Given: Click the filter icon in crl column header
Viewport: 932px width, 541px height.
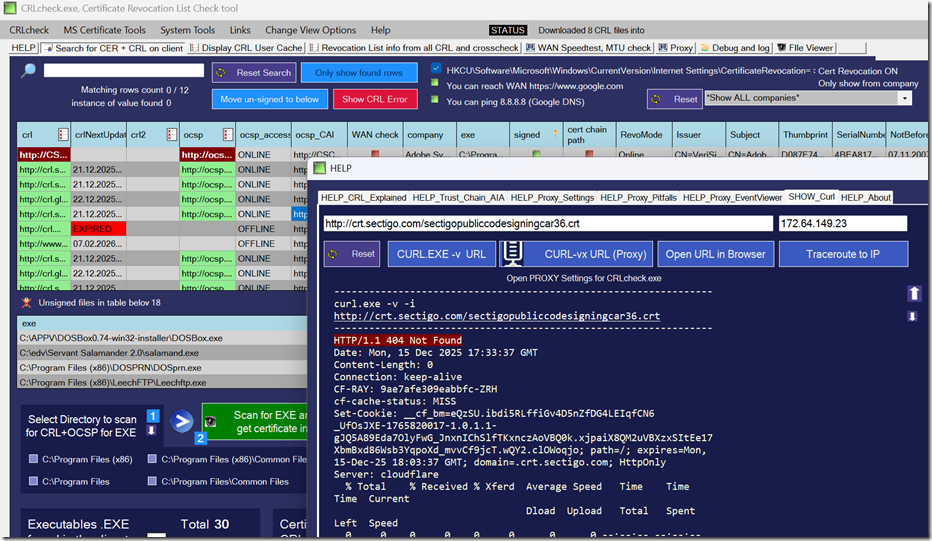Looking at the screenshot, I should click(63, 135).
